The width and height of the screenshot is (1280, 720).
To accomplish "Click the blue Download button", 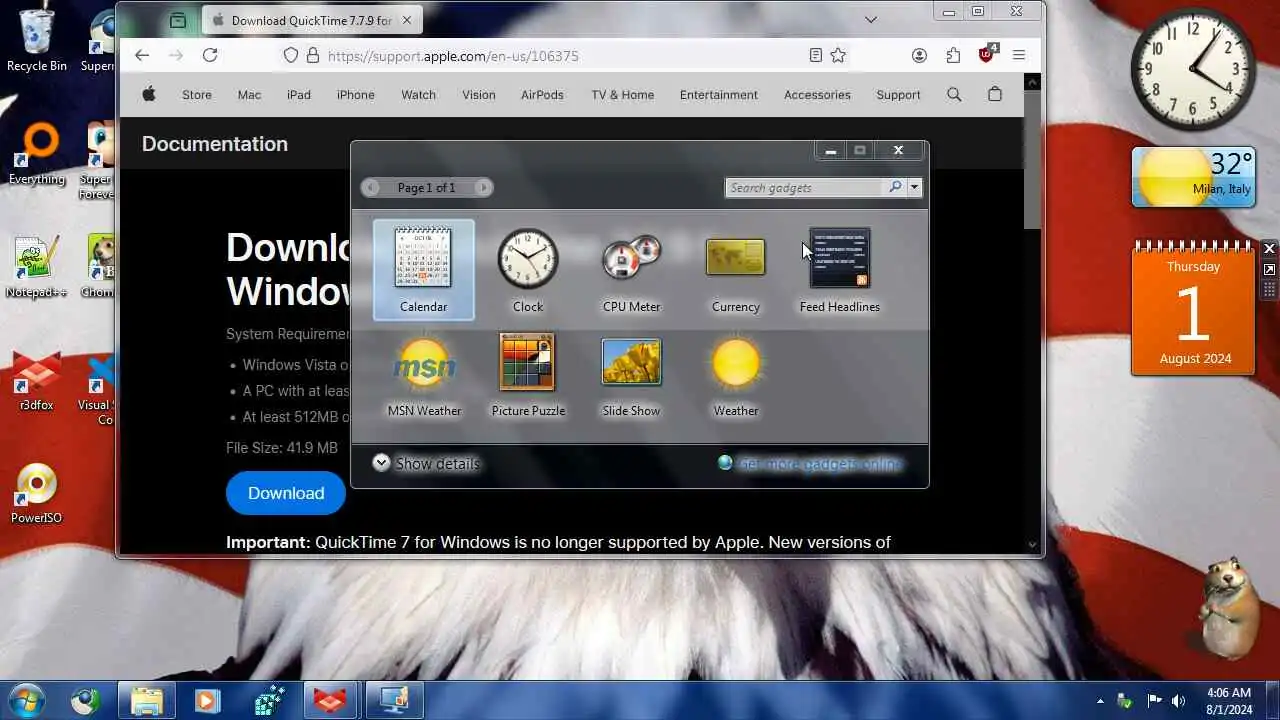I will tap(286, 493).
